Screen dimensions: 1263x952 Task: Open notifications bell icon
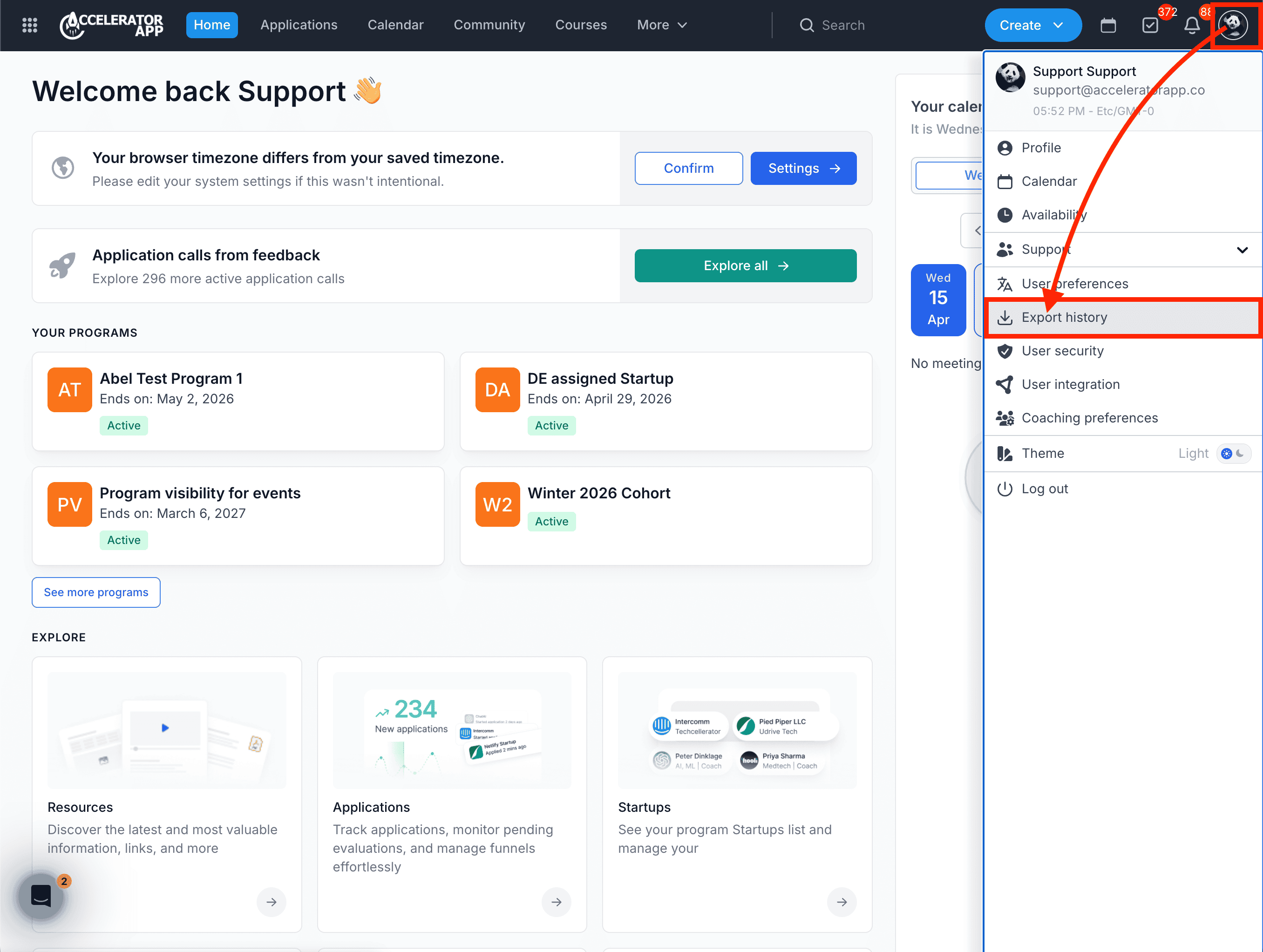click(1192, 25)
